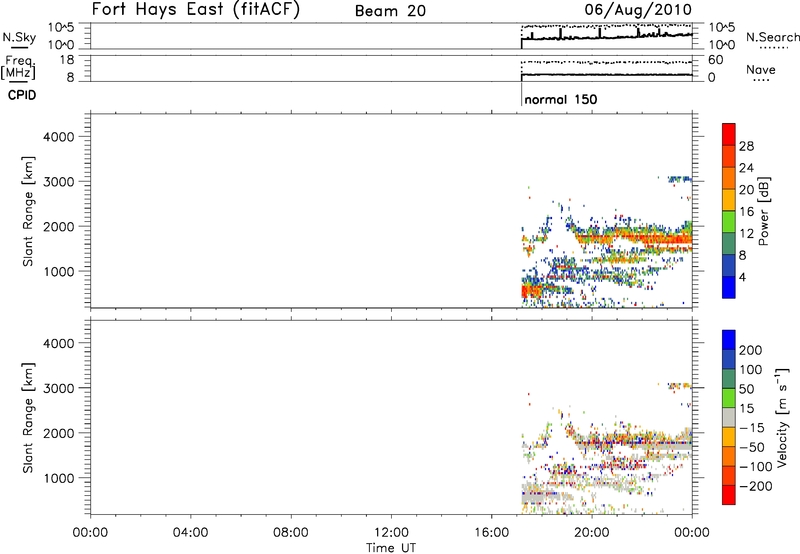This screenshot has width=800, height=554.
Task: Click the '3000' label on the velocity panel axis
Action: click(59, 388)
